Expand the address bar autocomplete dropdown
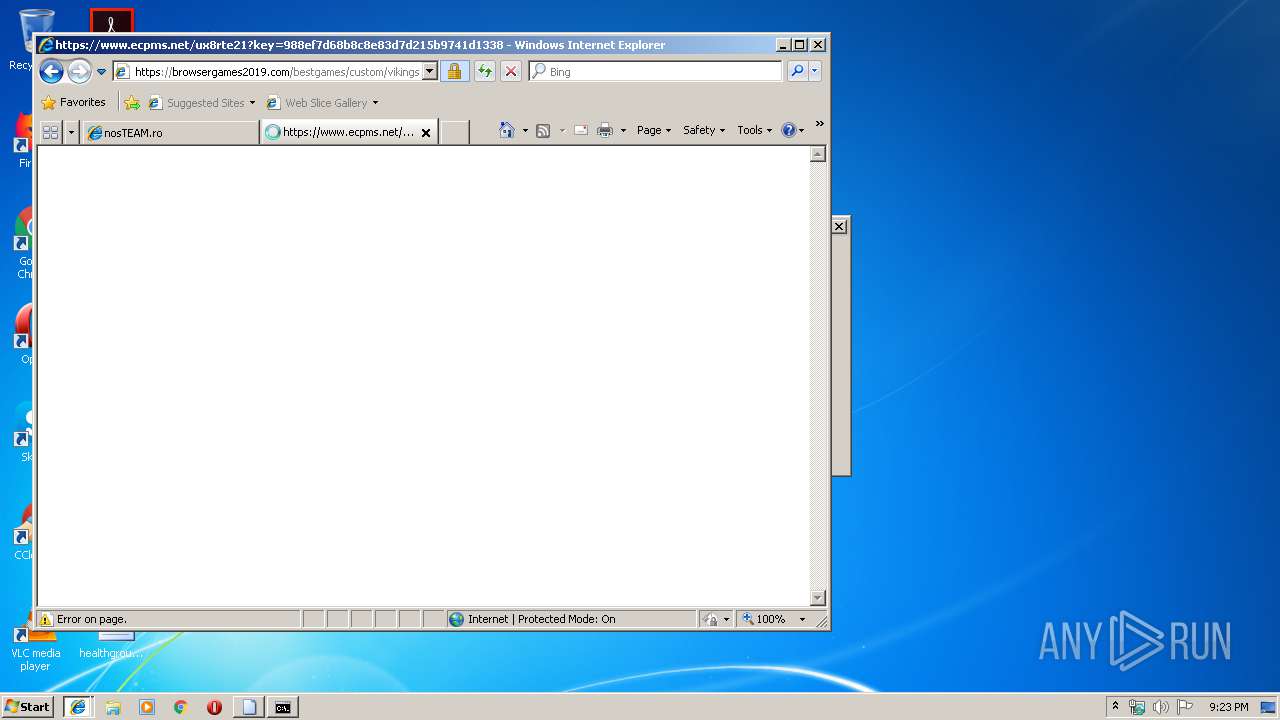 (430, 71)
